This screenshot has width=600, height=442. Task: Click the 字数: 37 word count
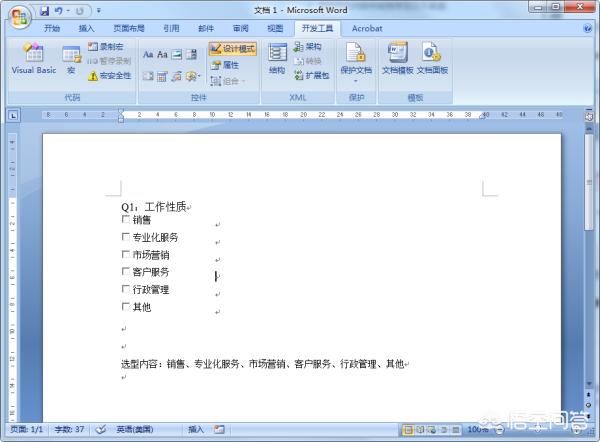(x=69, y=429)
